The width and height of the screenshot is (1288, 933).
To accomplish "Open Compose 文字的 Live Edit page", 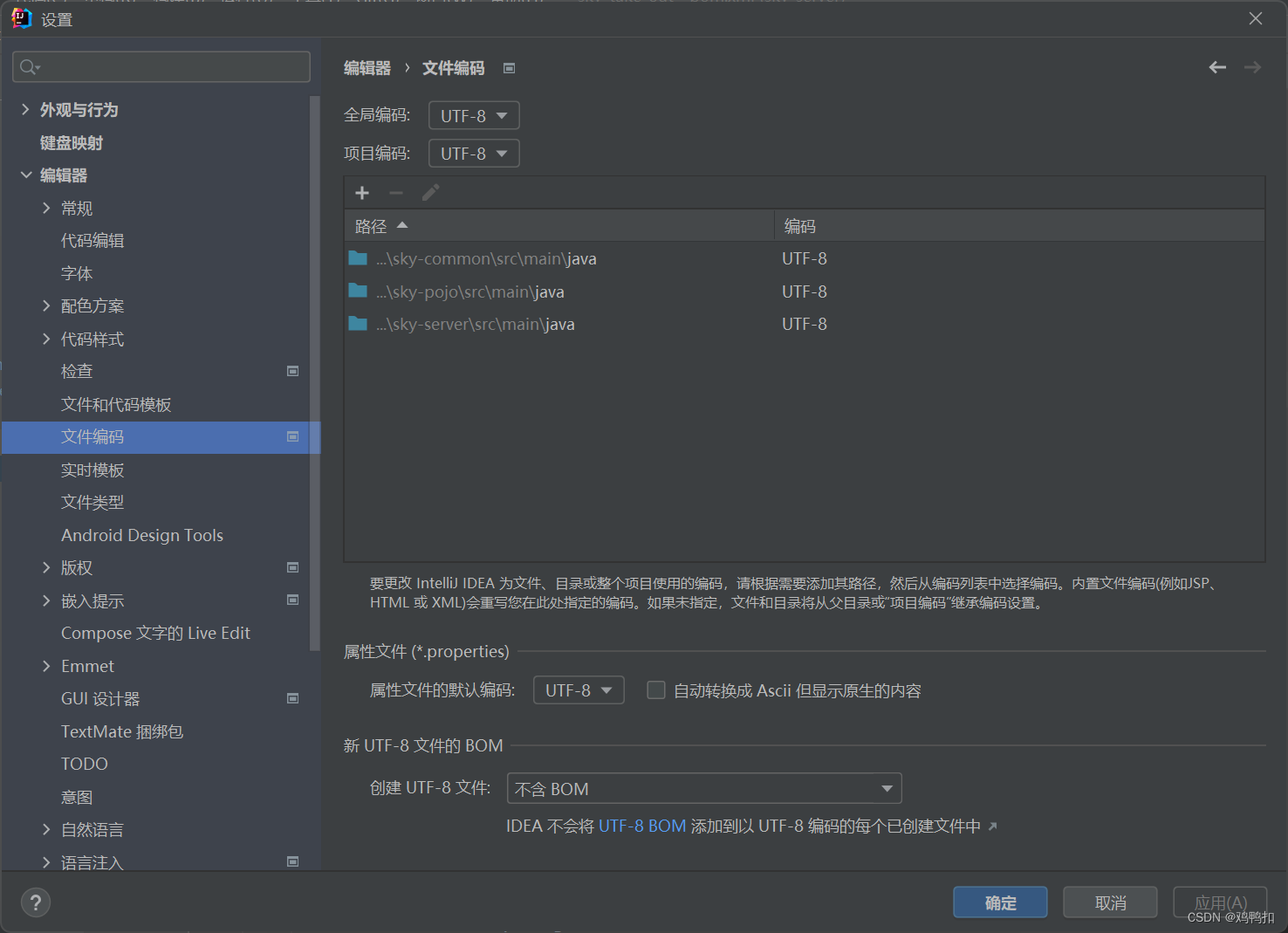I will click(155, 633).
